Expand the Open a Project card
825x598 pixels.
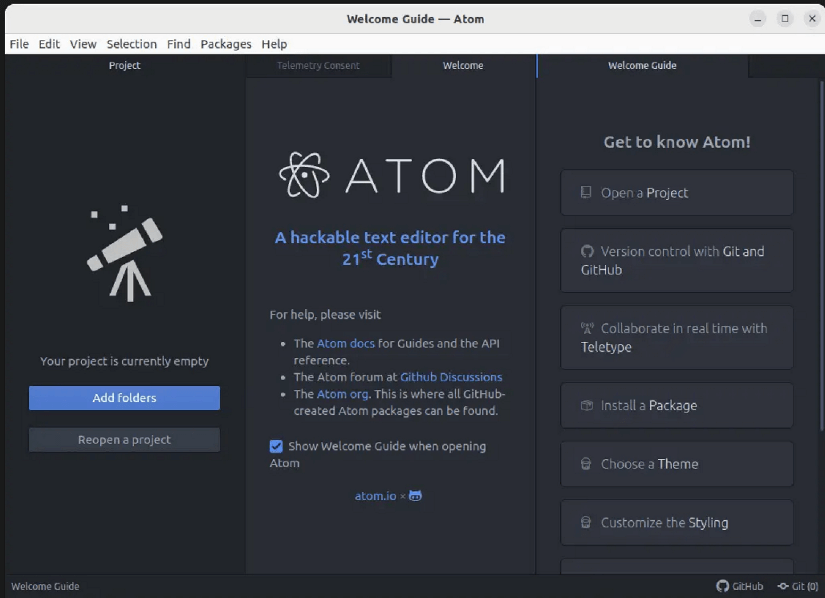[x=677, y=192]
